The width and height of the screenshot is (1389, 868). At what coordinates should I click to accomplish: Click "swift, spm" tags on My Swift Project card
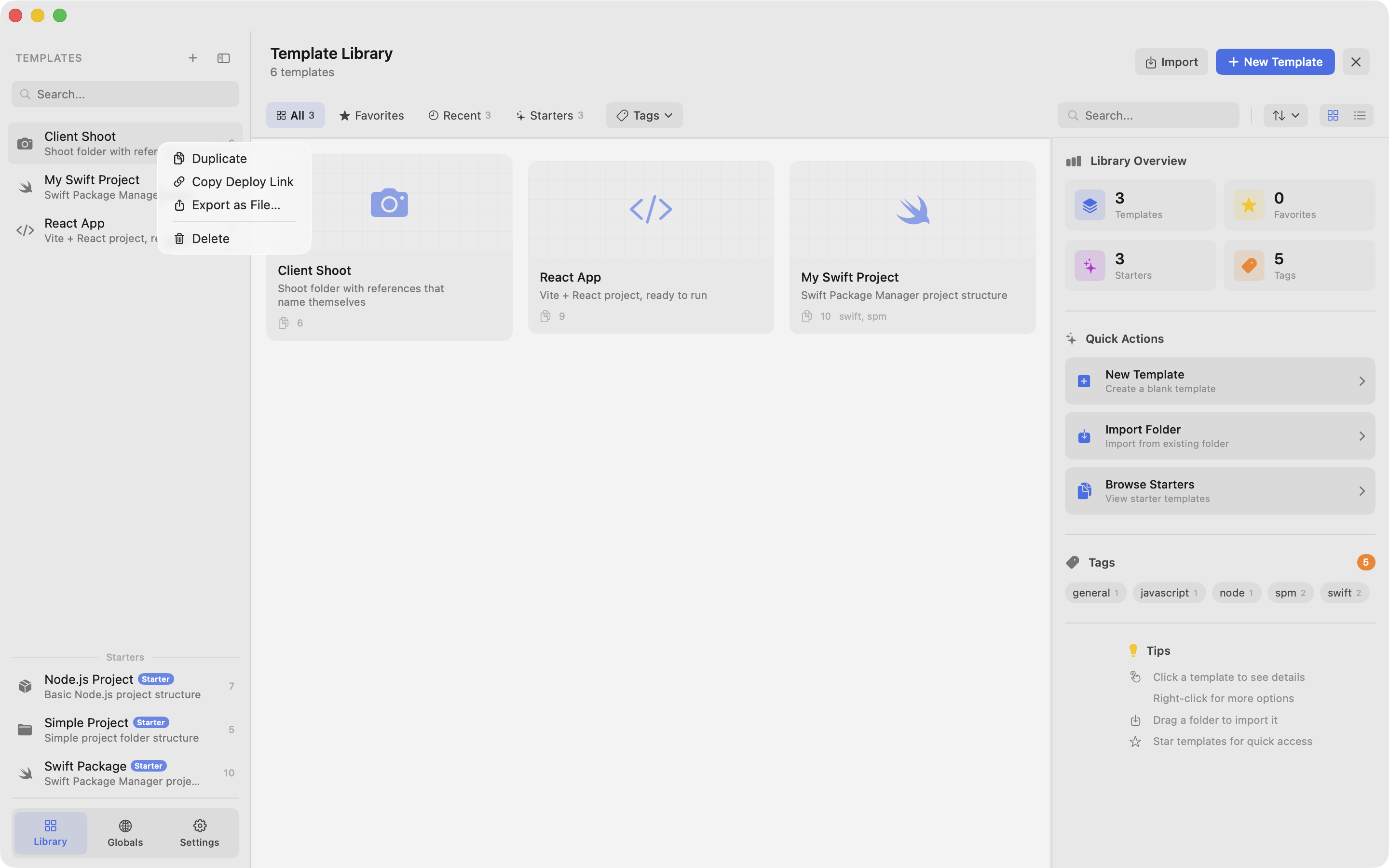click(x=863, y=316)
